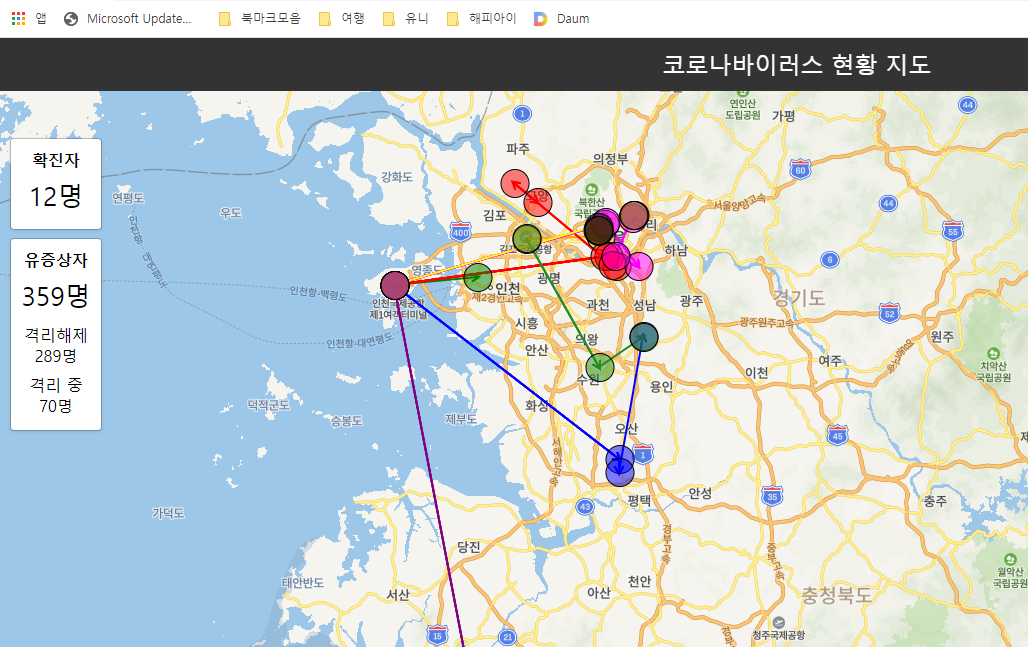Screen dimensions: 1028x647
Task: Expand the 북마크모음 bookmark folder
Action: point(259,18)
